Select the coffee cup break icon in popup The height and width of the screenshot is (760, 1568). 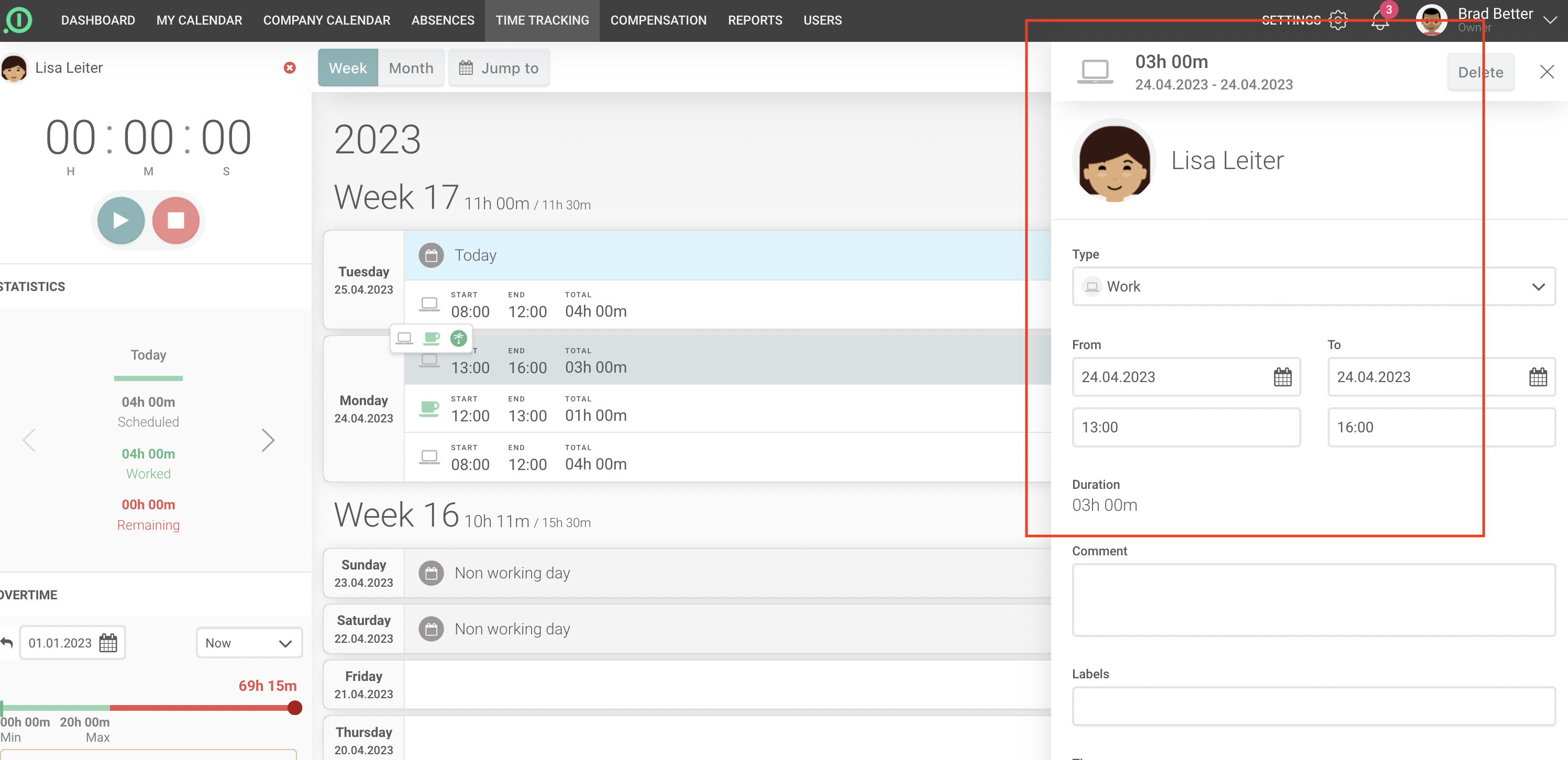click(432, 338)
